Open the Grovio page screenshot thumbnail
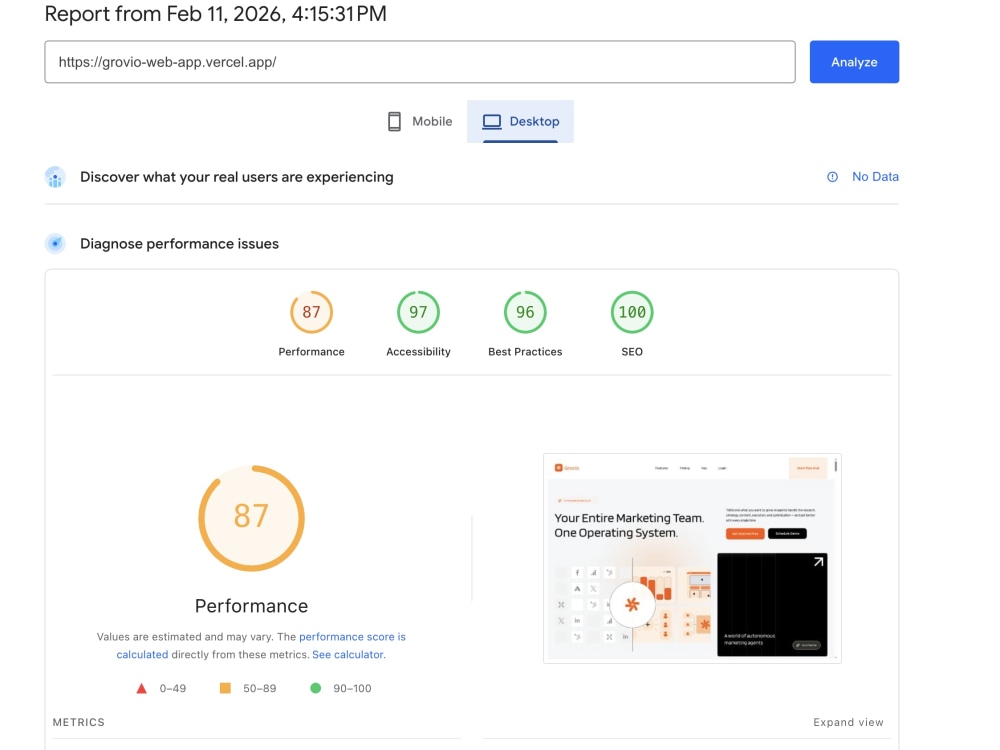Viewport: 1000px width, 750px height. [x=692, y=558]
